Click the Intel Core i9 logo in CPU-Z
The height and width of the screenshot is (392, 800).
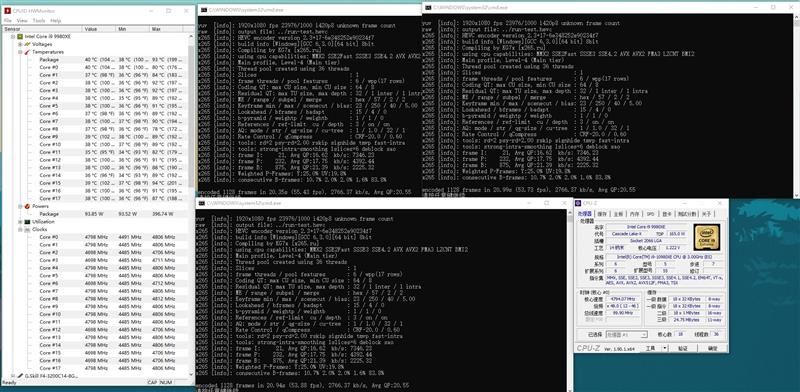(x=707, y=237)
